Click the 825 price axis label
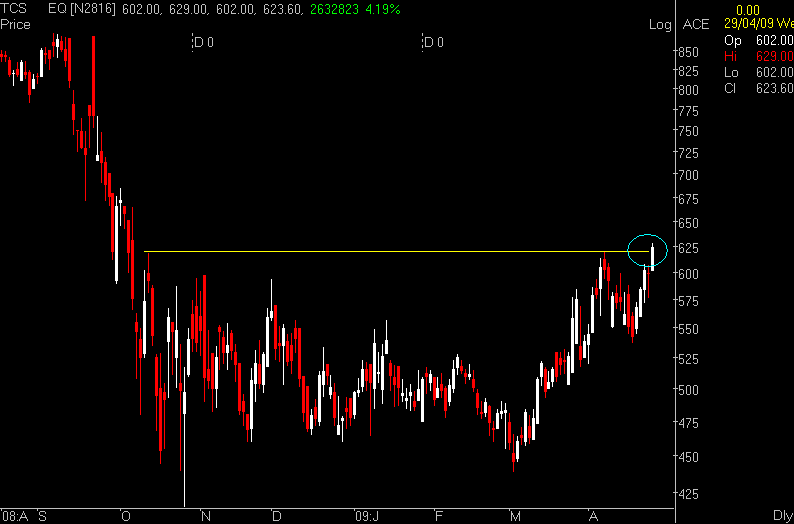Viewport: 794px width, 524px height. 688,71
